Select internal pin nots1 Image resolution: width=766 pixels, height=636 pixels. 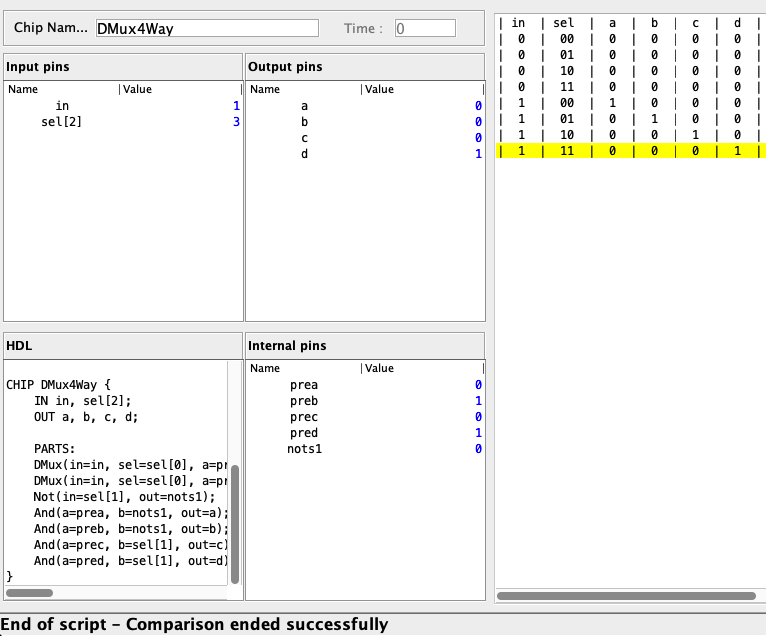coord(365,449)
